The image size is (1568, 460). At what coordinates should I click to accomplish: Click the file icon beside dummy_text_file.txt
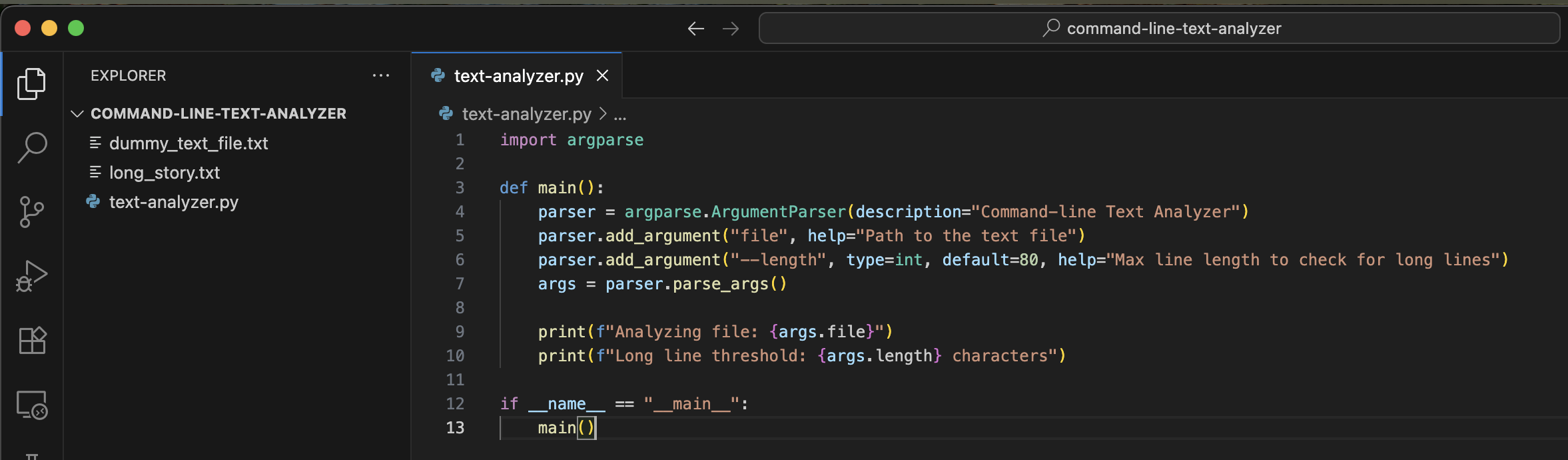(95, 143)
